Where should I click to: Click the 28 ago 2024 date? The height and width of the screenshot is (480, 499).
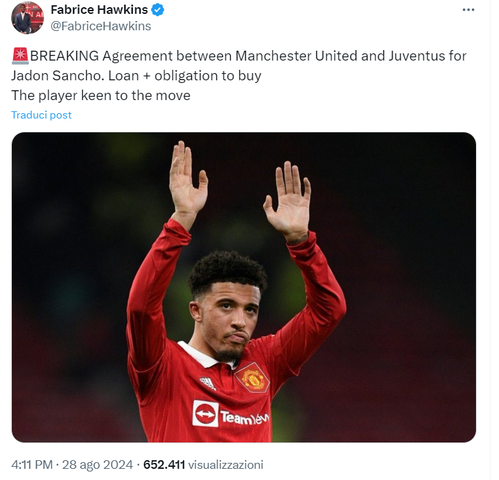(x=97, y=465)
